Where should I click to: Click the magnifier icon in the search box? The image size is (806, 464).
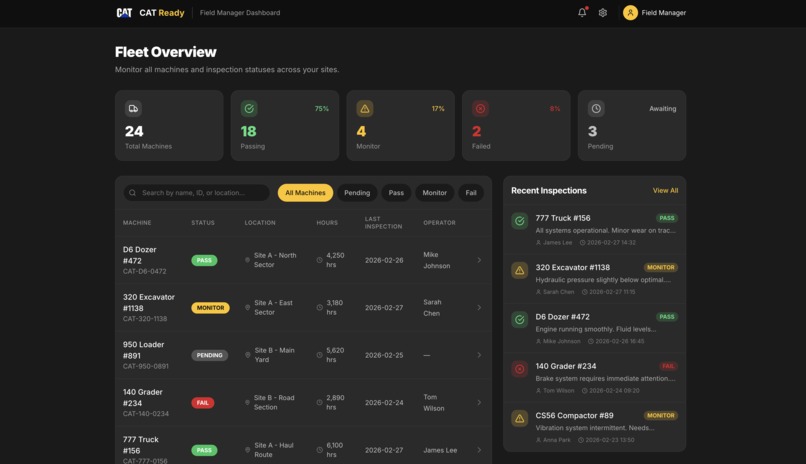tap(133, 193)
